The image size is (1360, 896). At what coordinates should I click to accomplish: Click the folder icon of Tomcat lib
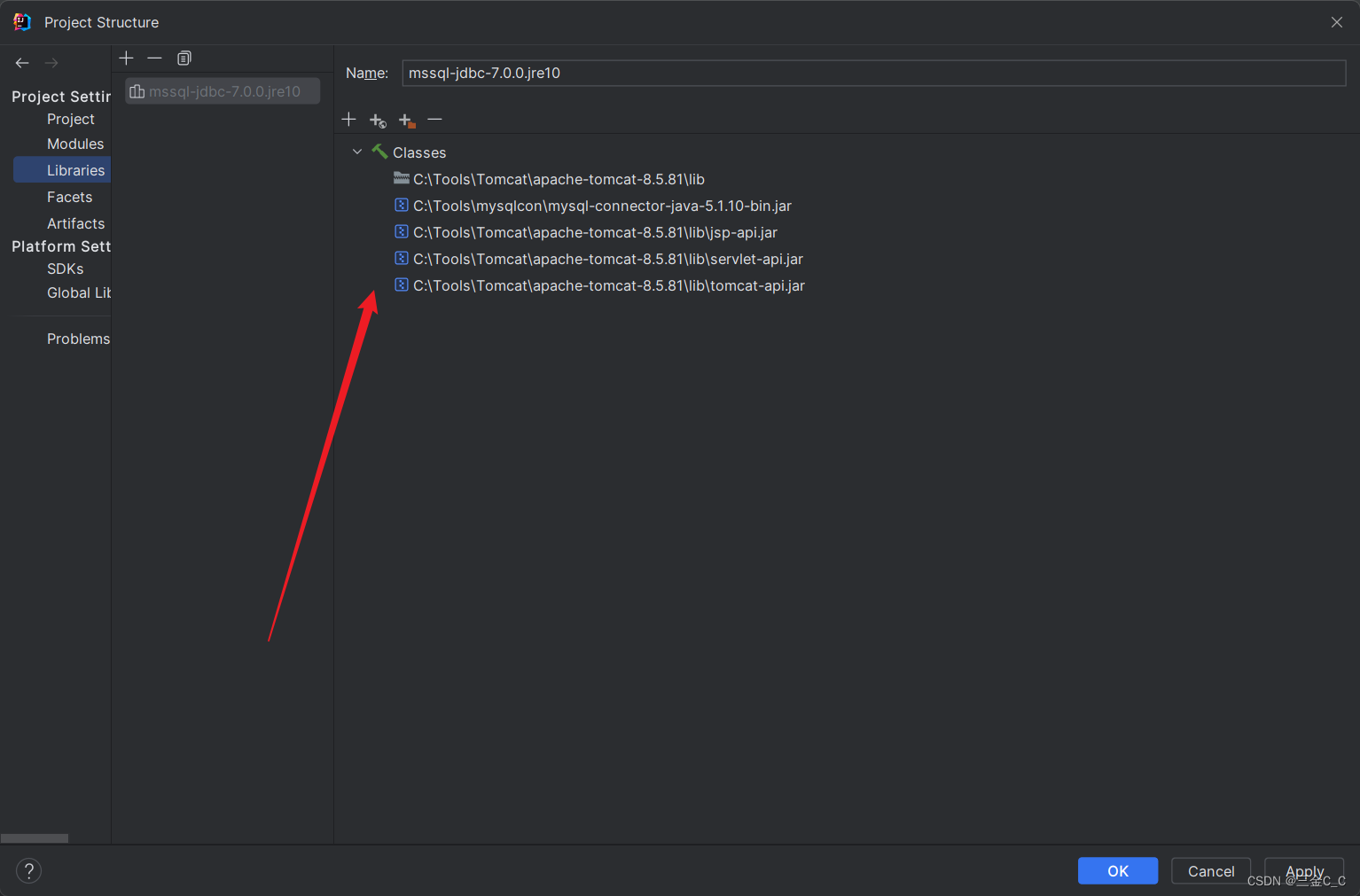coord(402,178)
